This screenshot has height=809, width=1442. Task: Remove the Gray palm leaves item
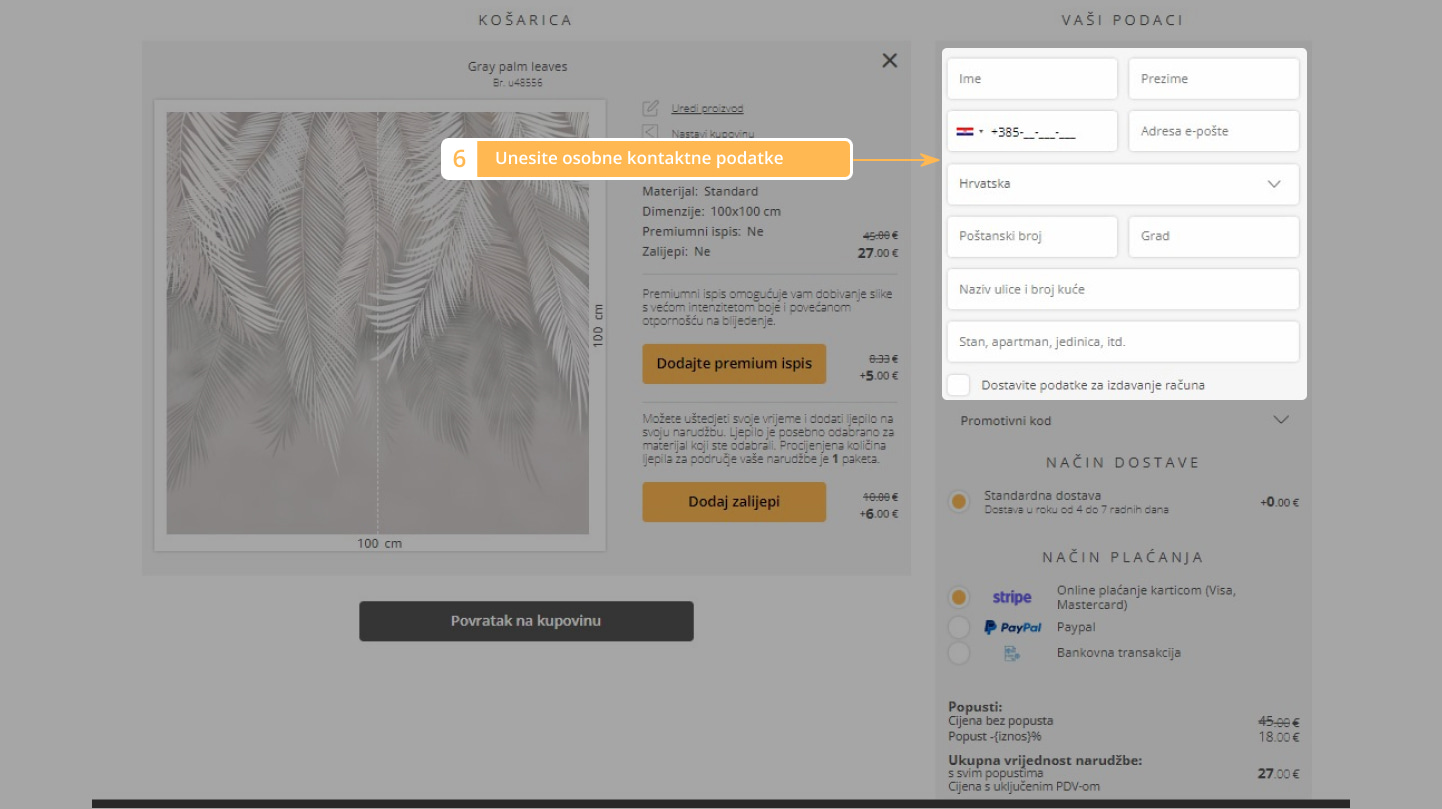pyautogui.click(x=889, y=61)
